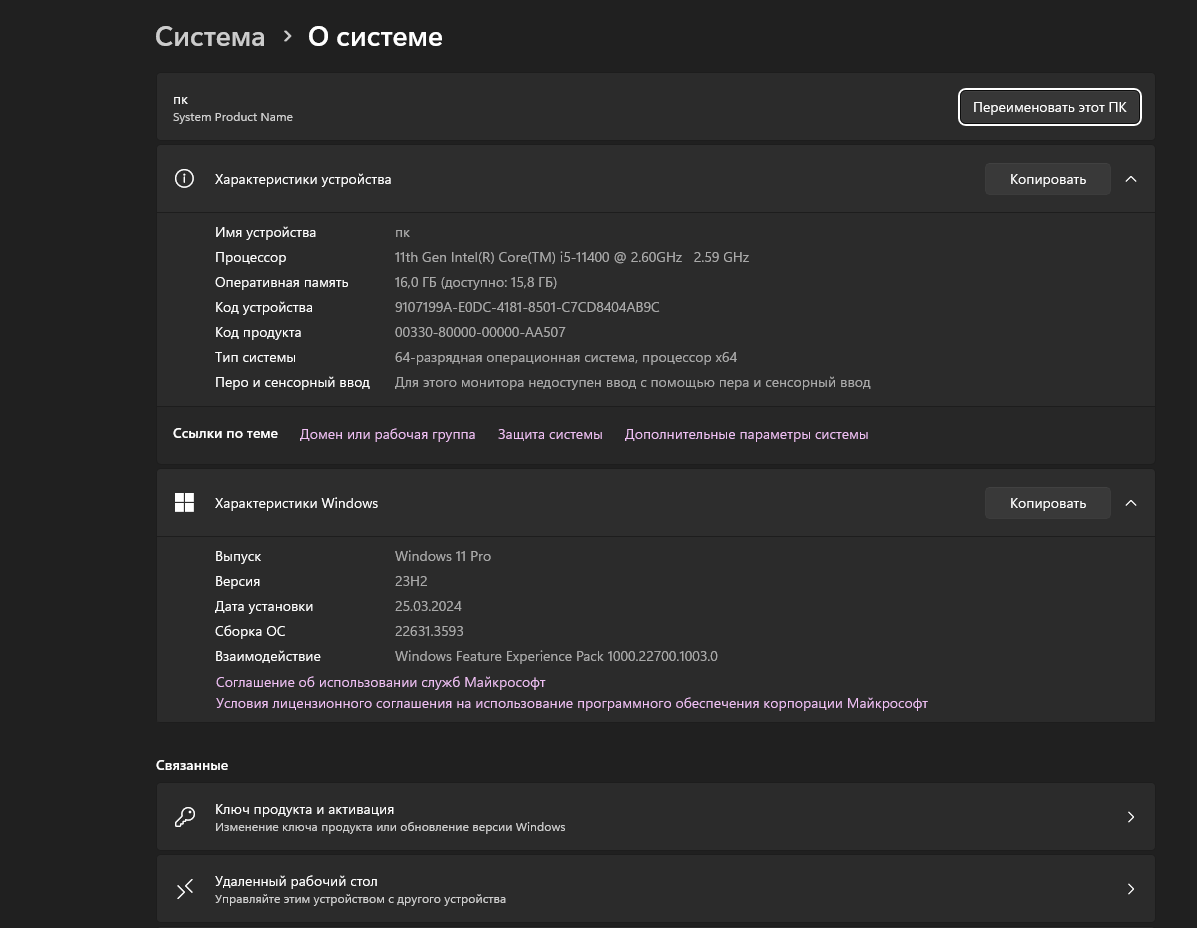The width and height of the screenshot is (1197, 928).
Task: Open the Дополнительные параметры системы link
Action: 746,434
